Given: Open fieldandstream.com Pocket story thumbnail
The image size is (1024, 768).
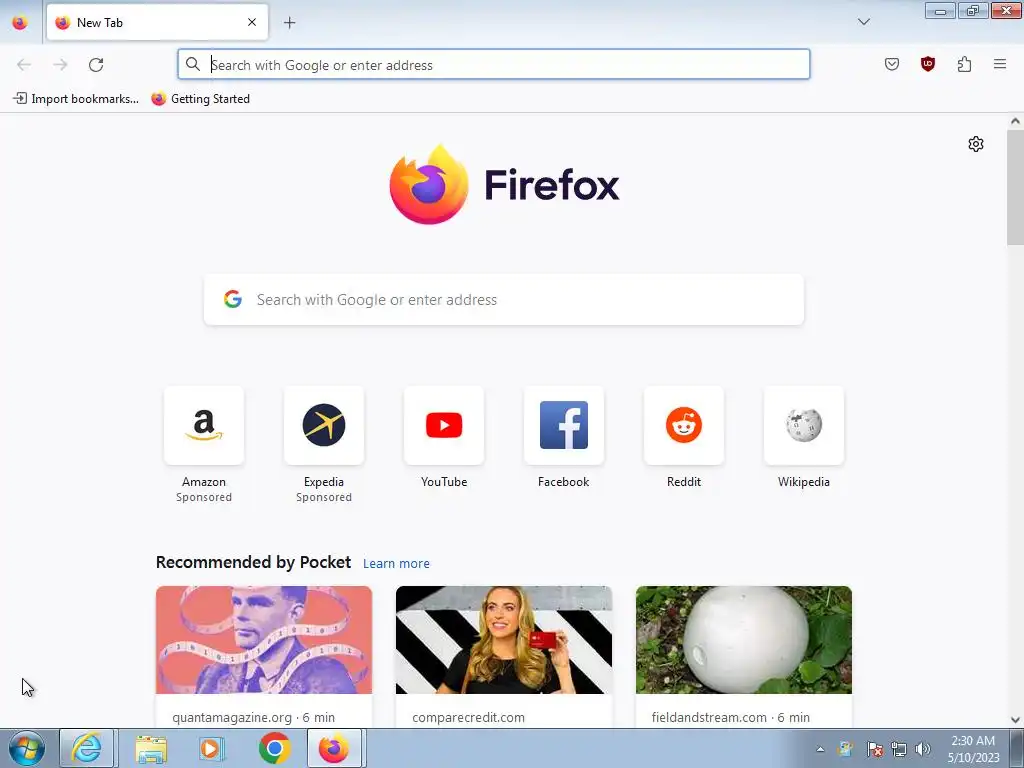Looking at the screenshot, I should click(x=744, y=640).
